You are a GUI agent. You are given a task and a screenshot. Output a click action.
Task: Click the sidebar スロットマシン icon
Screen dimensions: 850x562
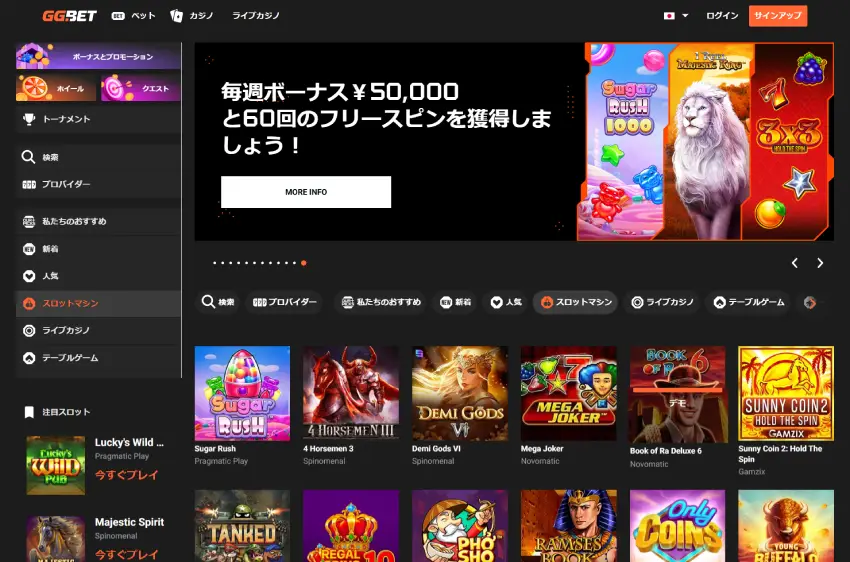(x=29, y=303)
